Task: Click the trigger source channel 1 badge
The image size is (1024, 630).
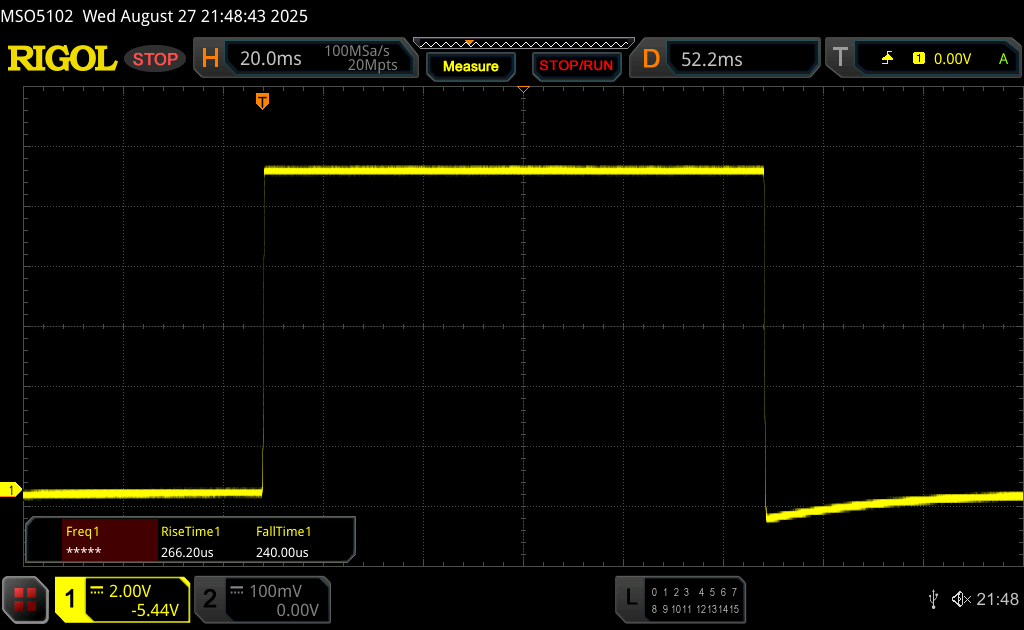Action: [x=919, y=59]
